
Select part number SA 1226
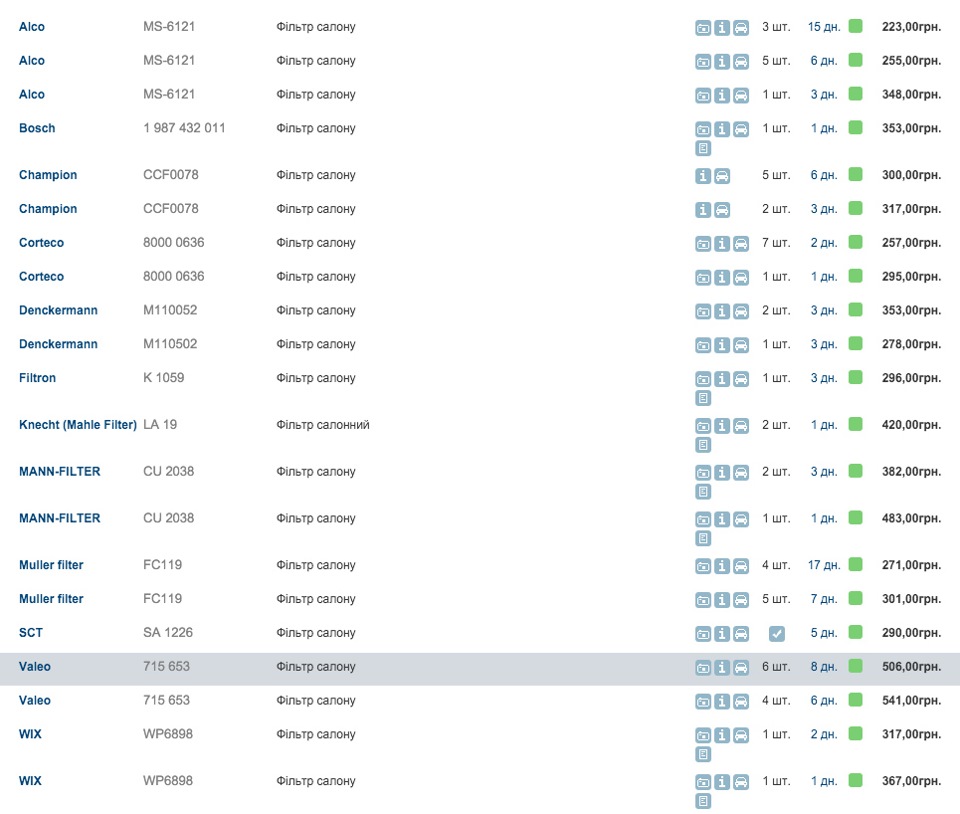pyautogui.click(x=168, y=633)
